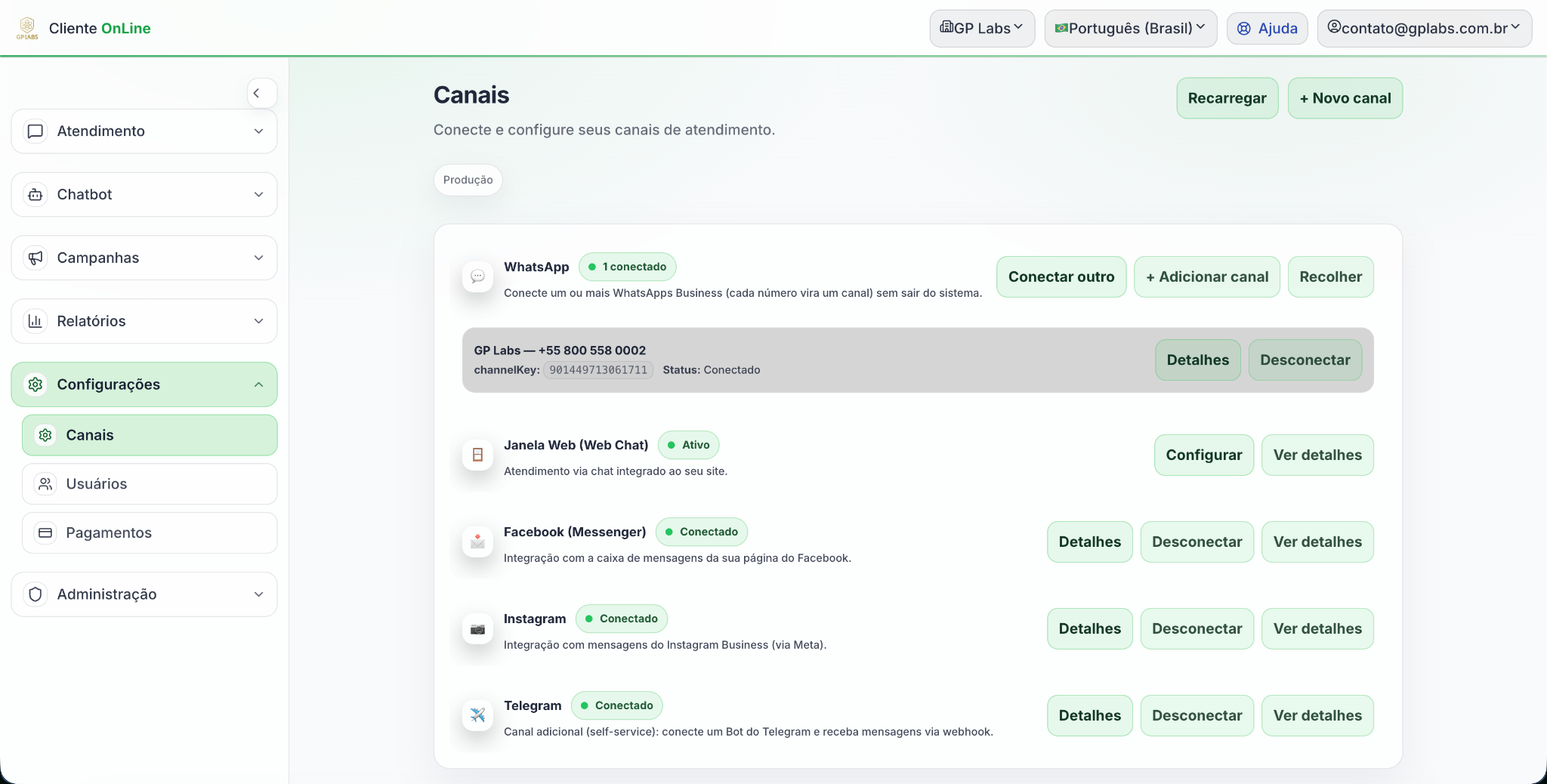Go to the Pagamentos menu item
The width and height of the screenshot is (1547, 784).
coord(150,533)
